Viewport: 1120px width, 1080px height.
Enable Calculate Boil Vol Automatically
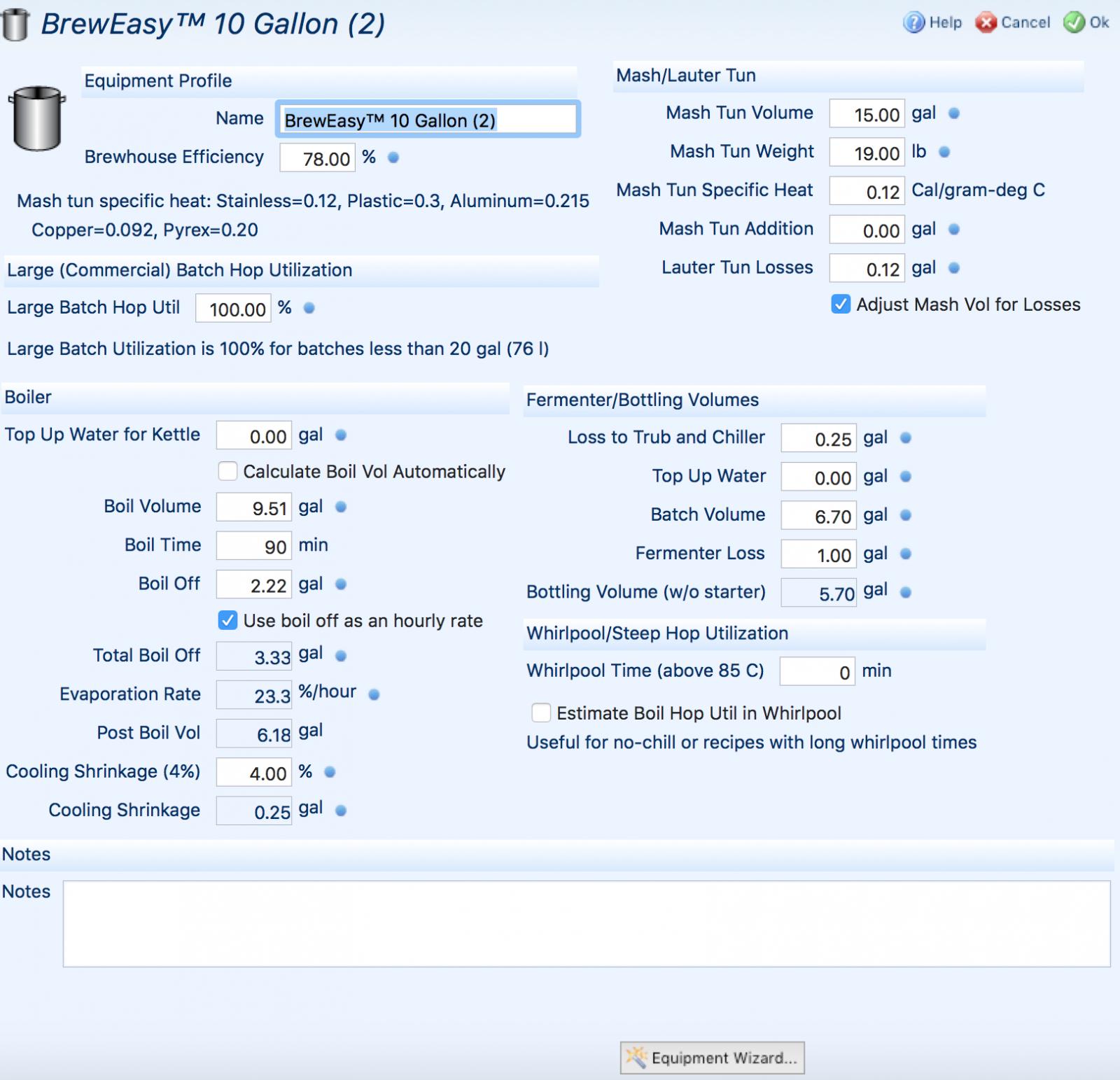(227, 471)
